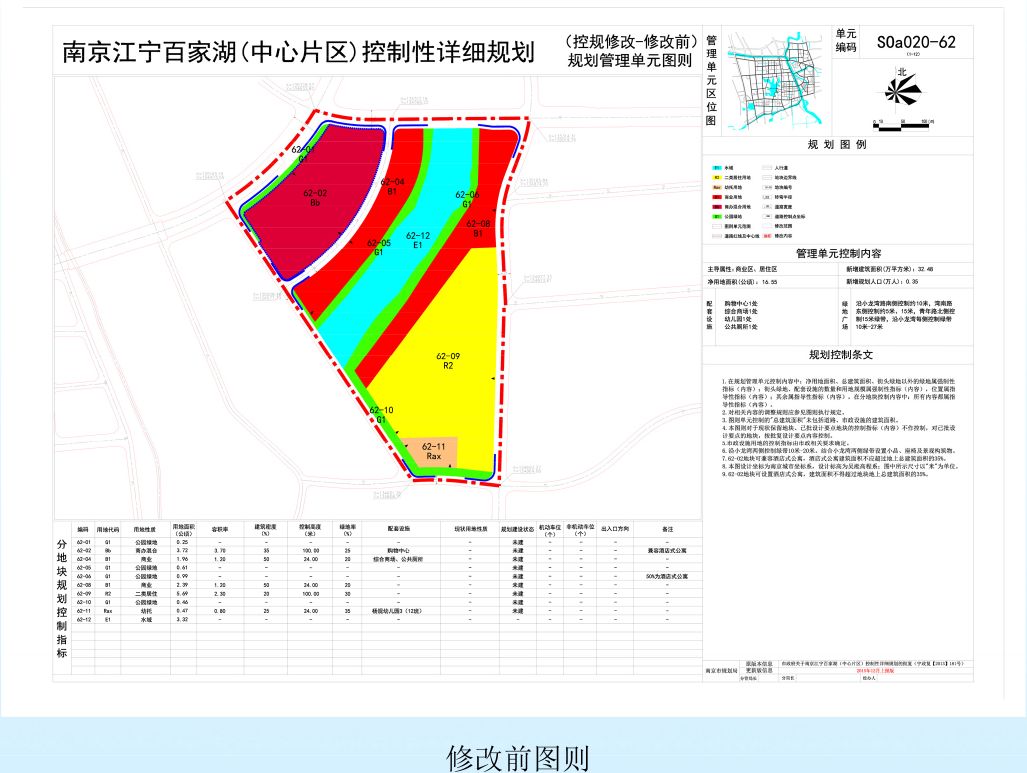Select the red 商业用地 legend swatch

[717, 197]
